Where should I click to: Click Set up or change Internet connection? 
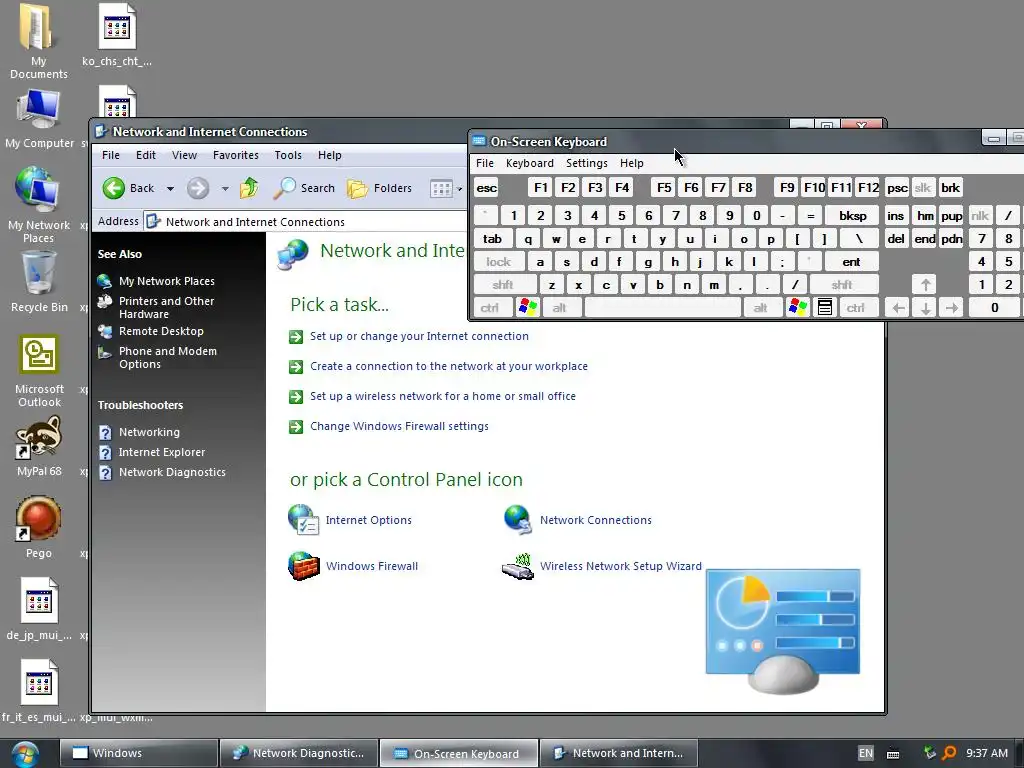(x=419, y=336)
